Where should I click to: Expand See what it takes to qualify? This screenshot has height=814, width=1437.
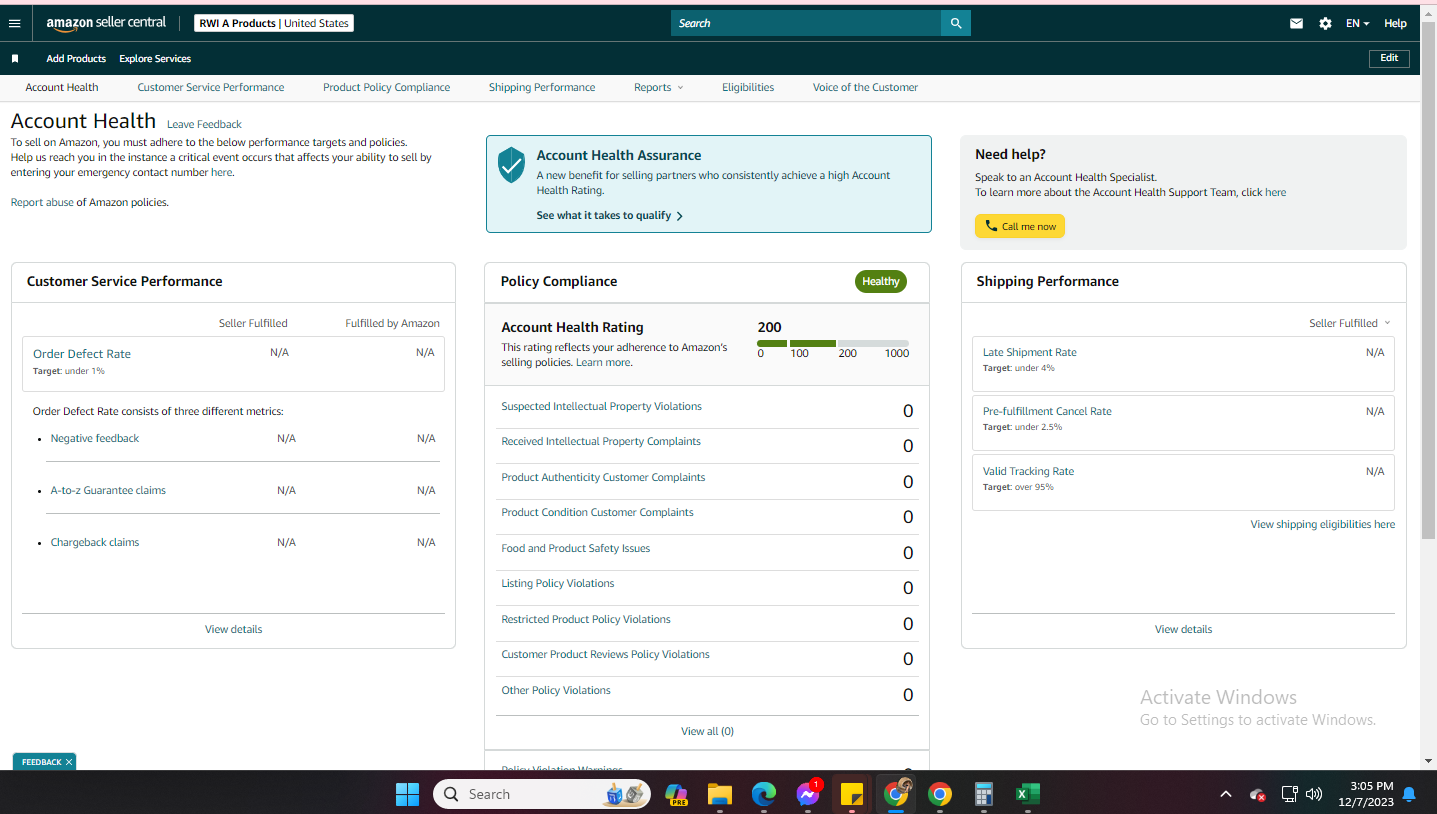(610, 215)
